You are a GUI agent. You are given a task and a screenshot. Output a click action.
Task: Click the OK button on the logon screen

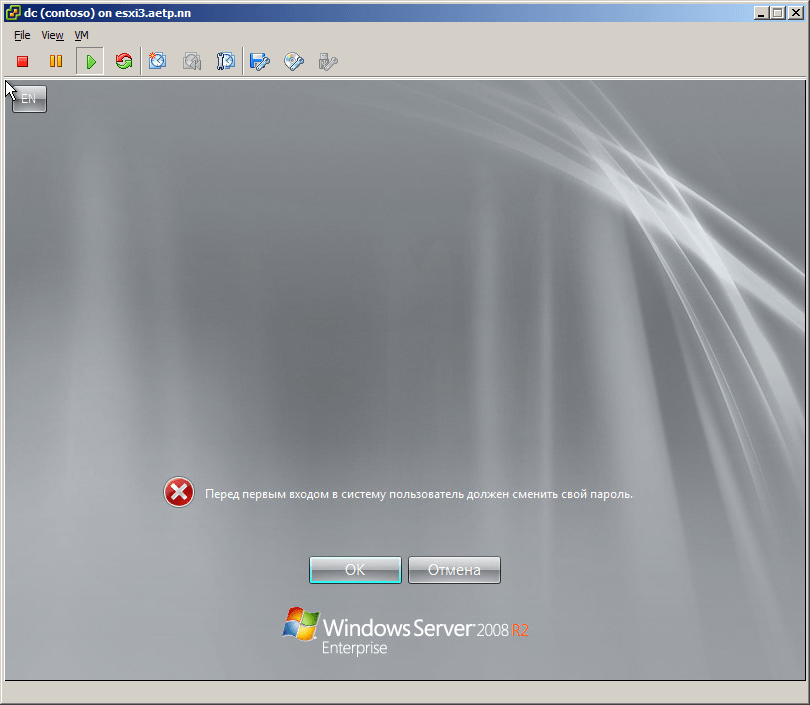tap(355, 570)
